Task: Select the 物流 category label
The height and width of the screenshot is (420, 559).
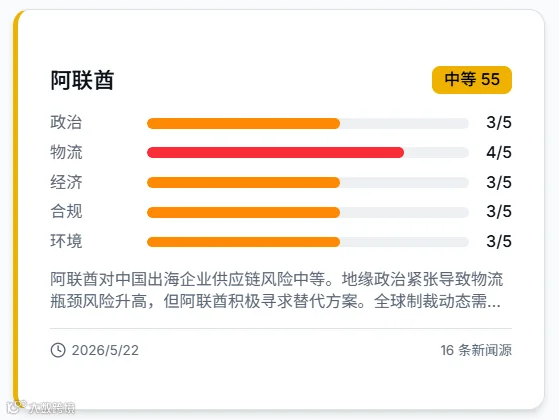Action: coord(66,152)
